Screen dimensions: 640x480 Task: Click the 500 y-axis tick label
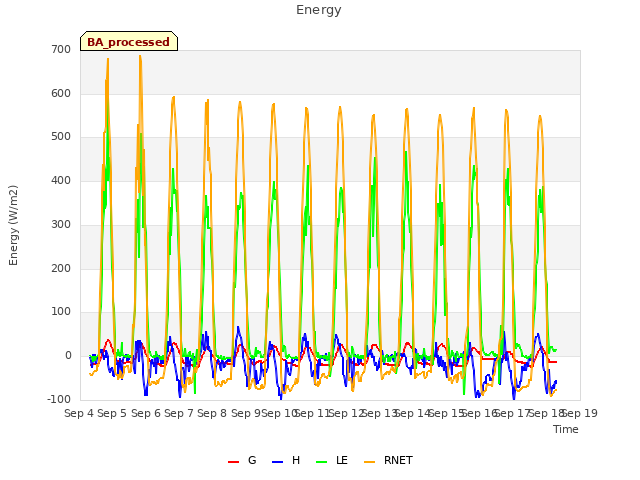[x=61, y=137]
